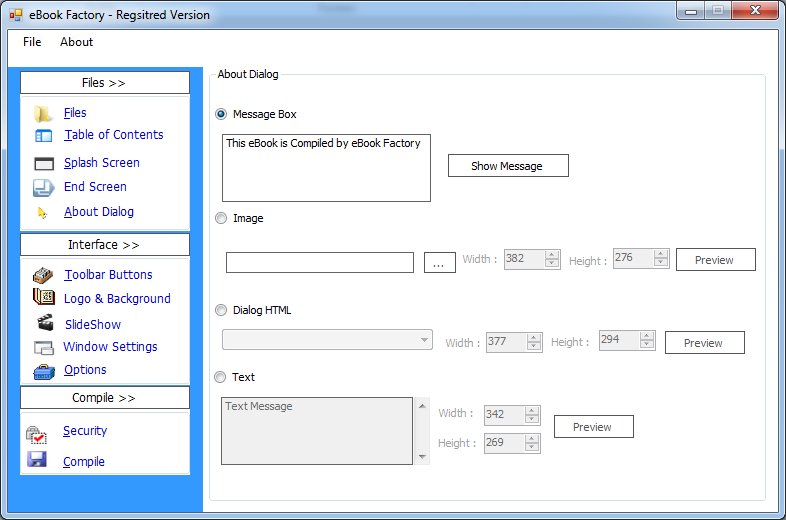Increase Image Height value 276 up arrow
This screenshot has width=786, height=520.
[661, 254]
